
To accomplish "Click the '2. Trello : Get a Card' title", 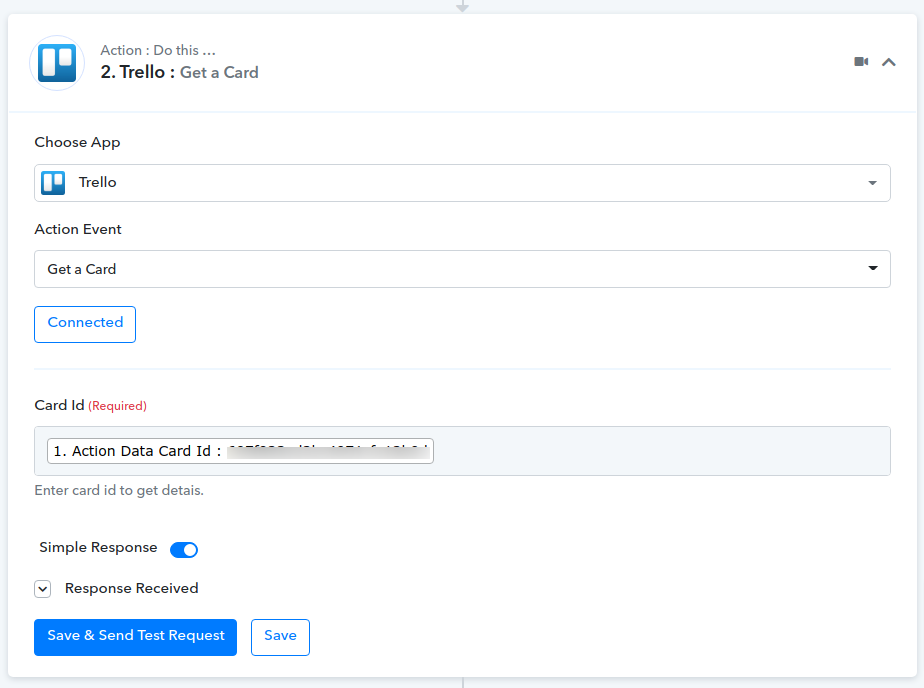I will pyautogui.click(x=179, y=72).
